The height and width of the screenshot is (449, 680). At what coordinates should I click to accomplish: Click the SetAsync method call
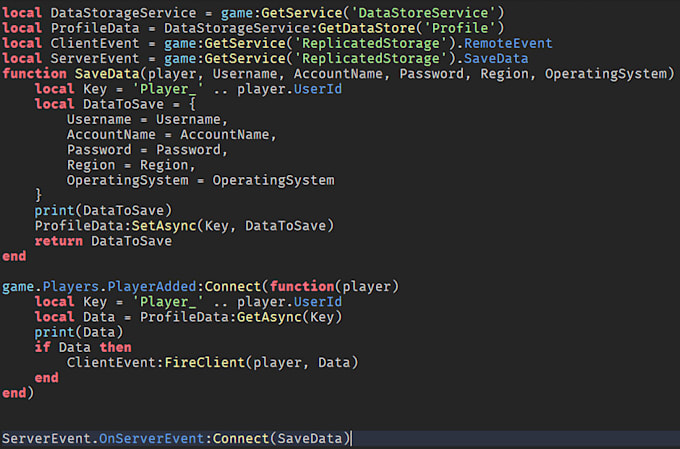pyautogui.click(x=164, y=226)
